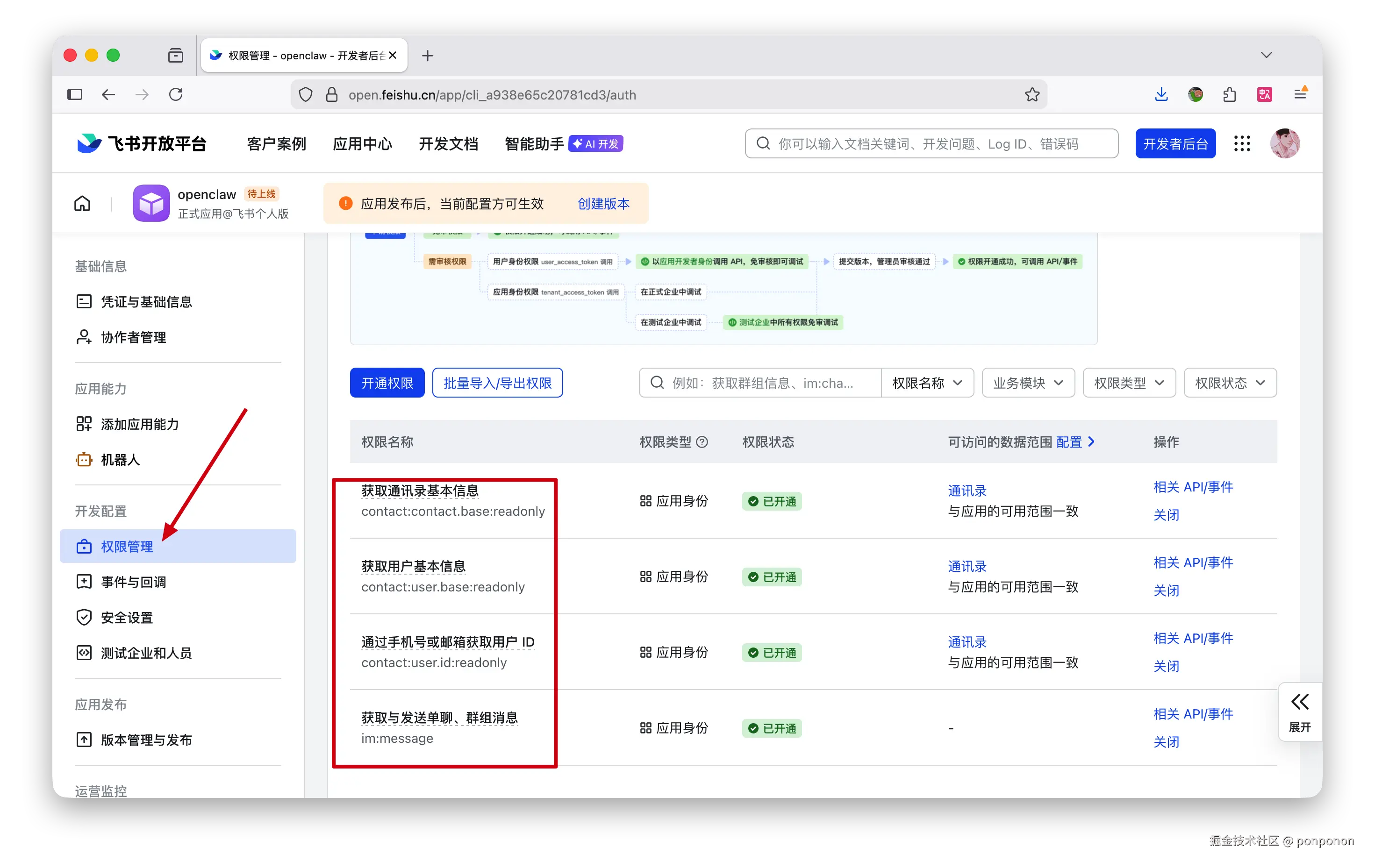Image resolution: width=1375 pixels, height=868 pixels.
Task: Click the bookmark star in address bar
Action: [x=1032, y=95]
